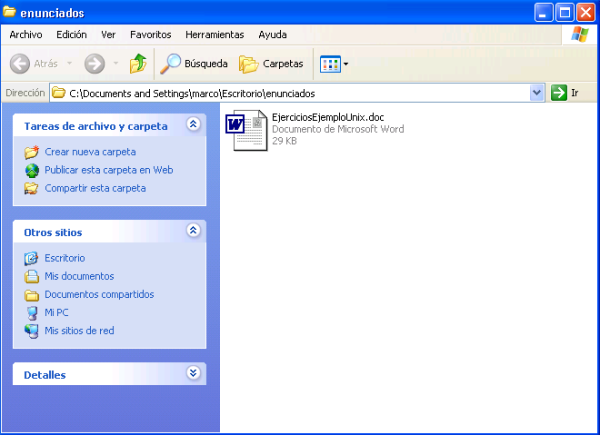The image size is (600, 435).
Task: Click the Compartir esta carpeta link
Action: coord(95,188)
